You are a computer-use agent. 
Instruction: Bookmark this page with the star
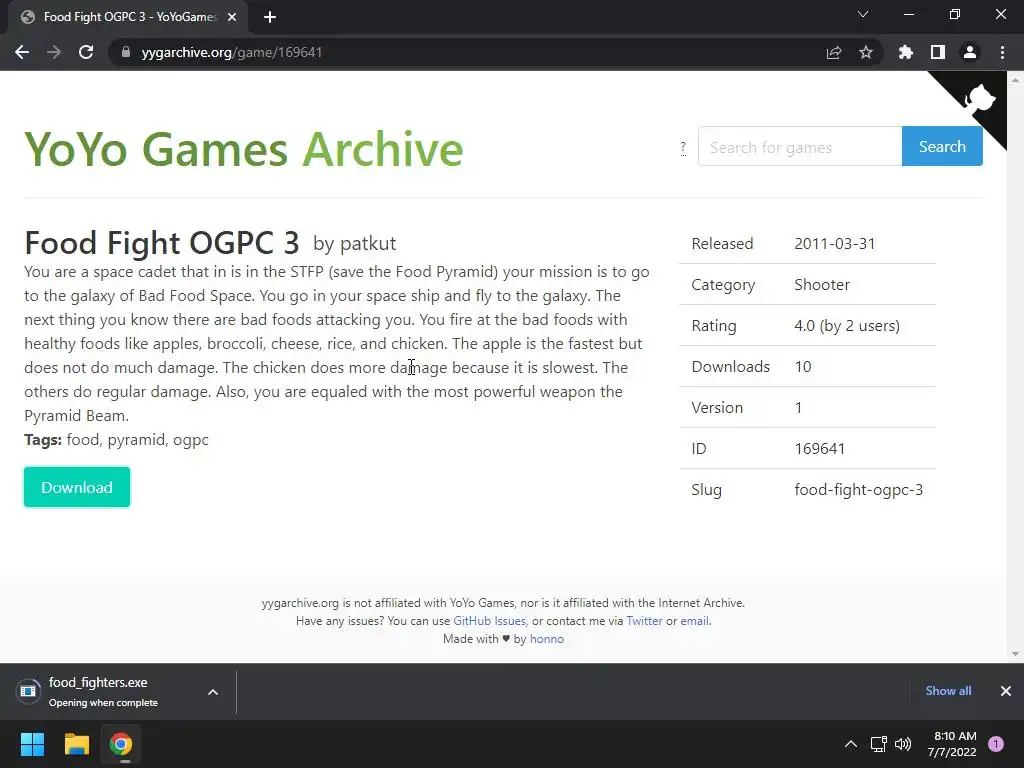[866, 52]
